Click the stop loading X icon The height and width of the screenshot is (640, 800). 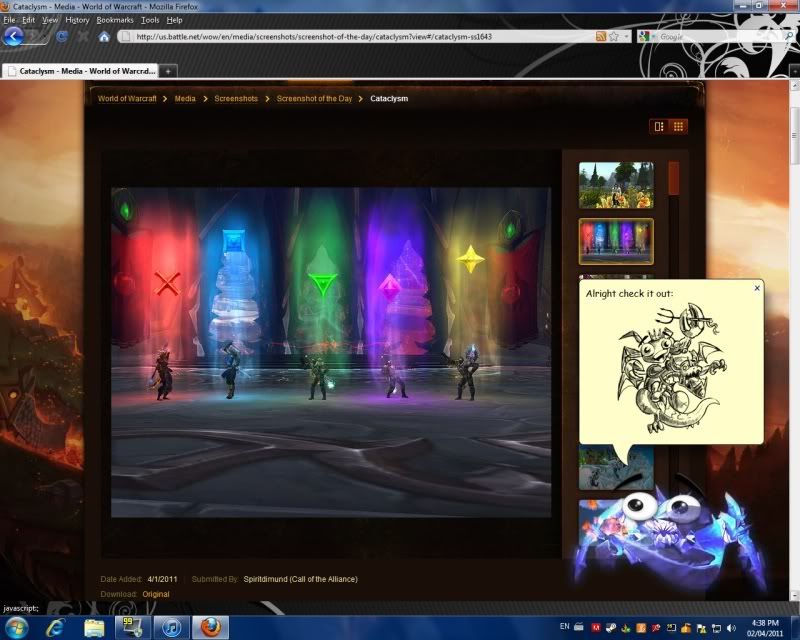83,37
